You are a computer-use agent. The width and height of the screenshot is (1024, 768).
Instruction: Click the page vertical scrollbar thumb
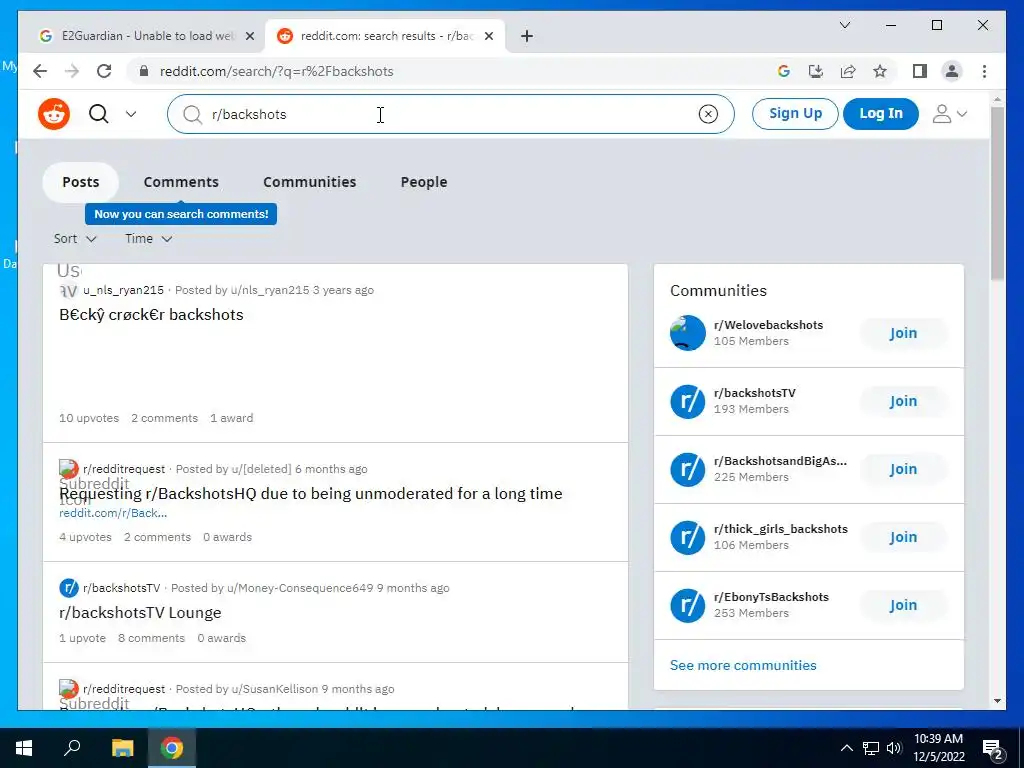997,193
